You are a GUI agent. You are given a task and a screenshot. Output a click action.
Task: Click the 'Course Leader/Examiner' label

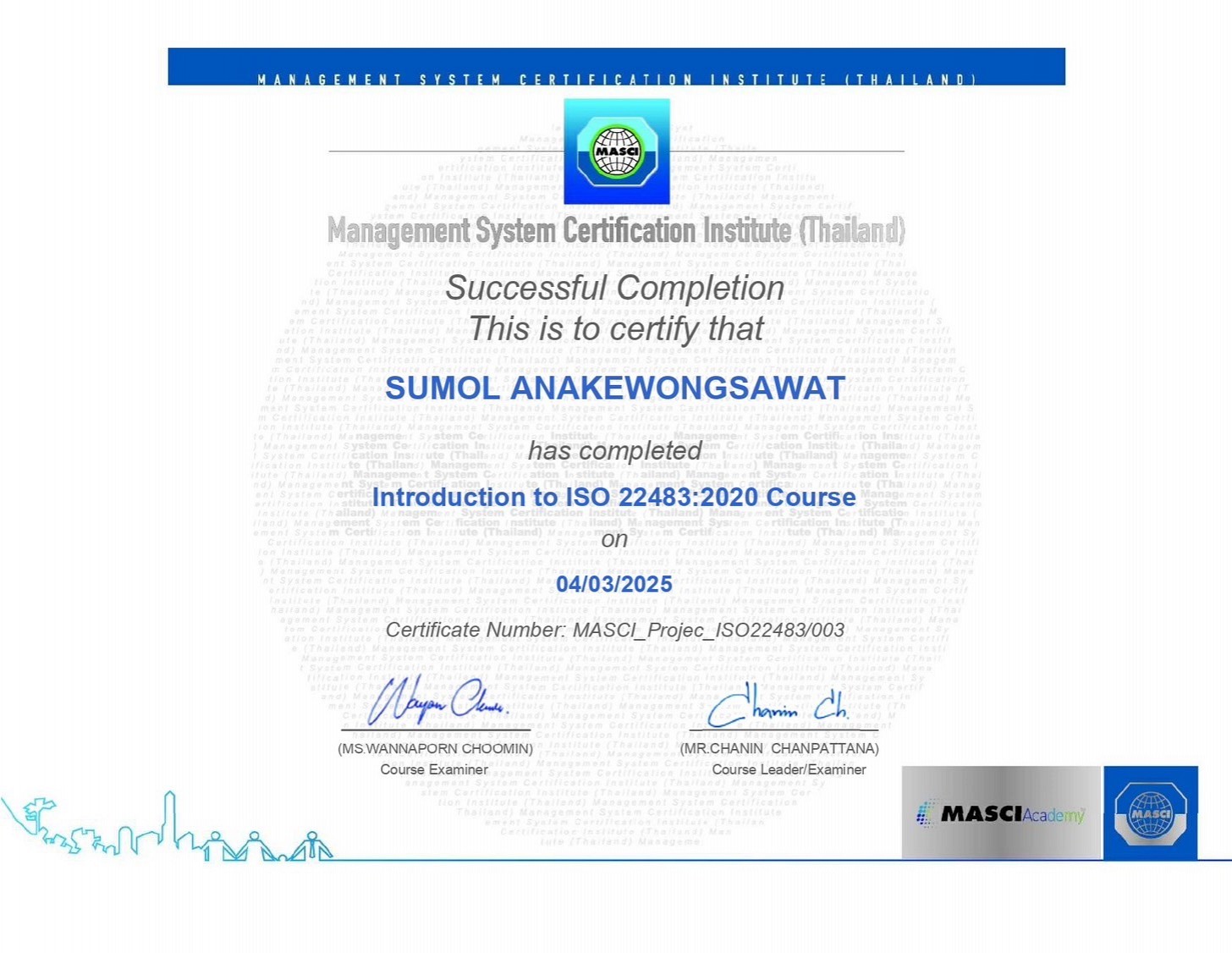point(789,769)
